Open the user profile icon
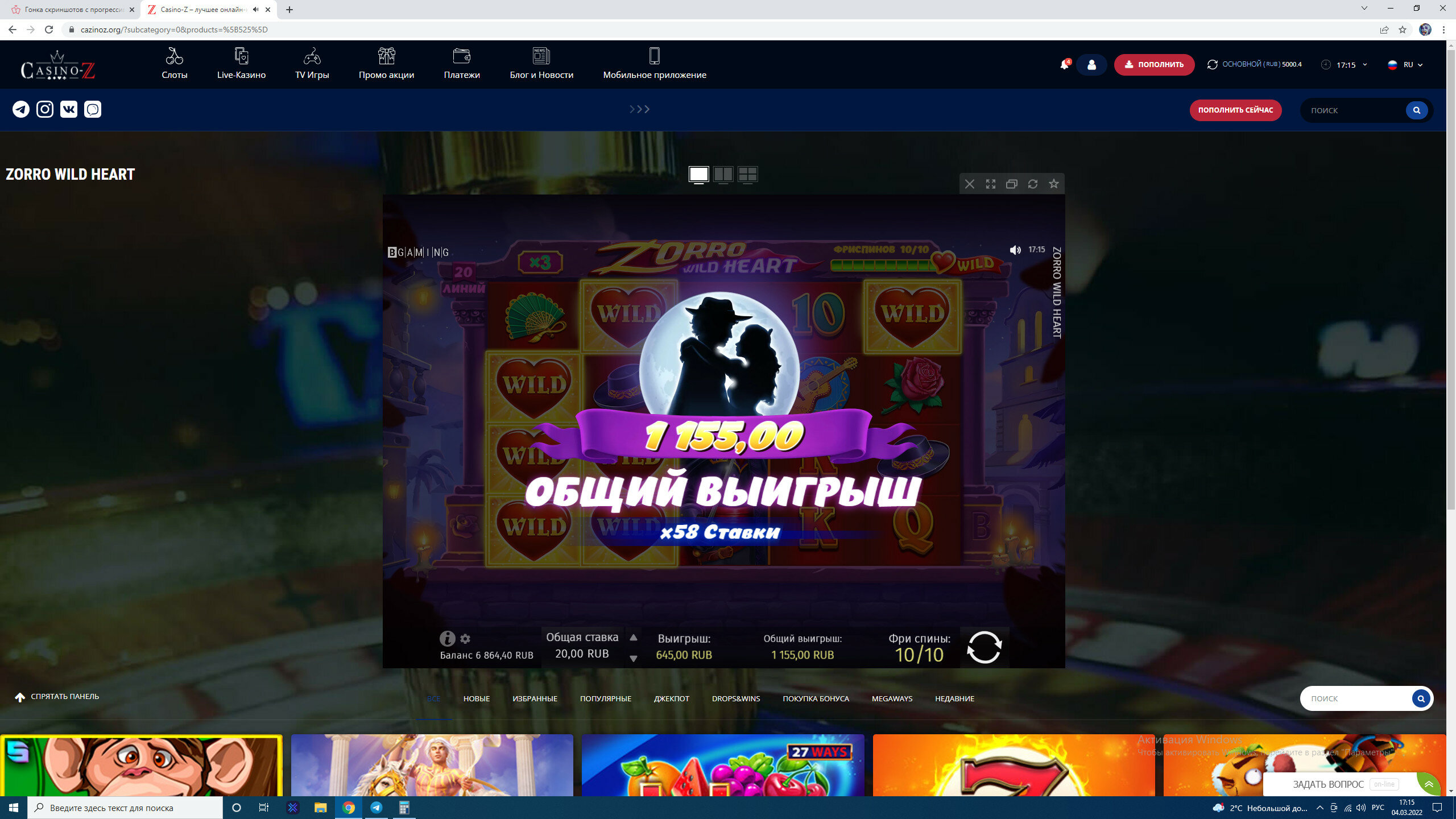 click(1091, 65)
